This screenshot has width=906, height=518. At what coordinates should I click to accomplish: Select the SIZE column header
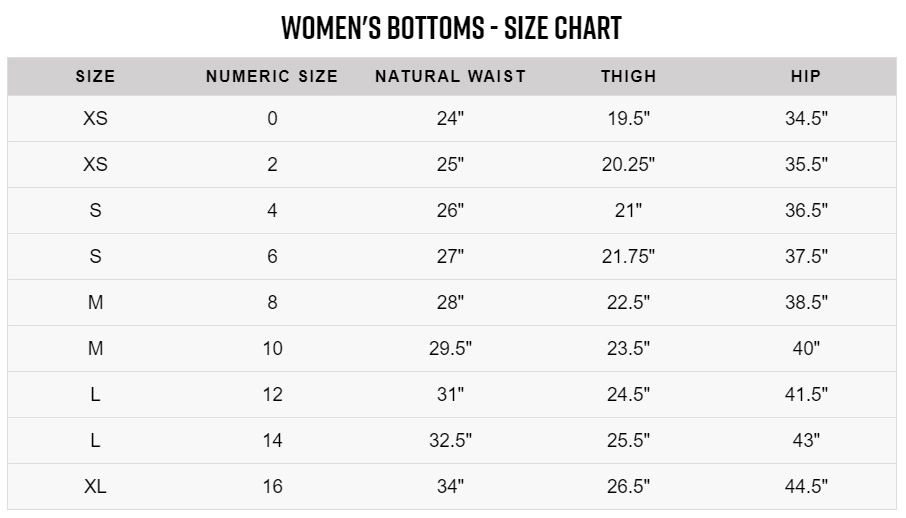(x=96, y=76)
